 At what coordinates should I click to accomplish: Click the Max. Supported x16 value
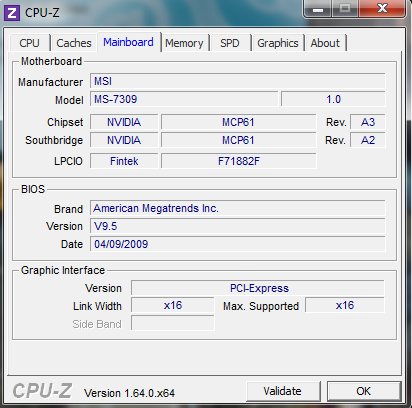click(345, 305)
